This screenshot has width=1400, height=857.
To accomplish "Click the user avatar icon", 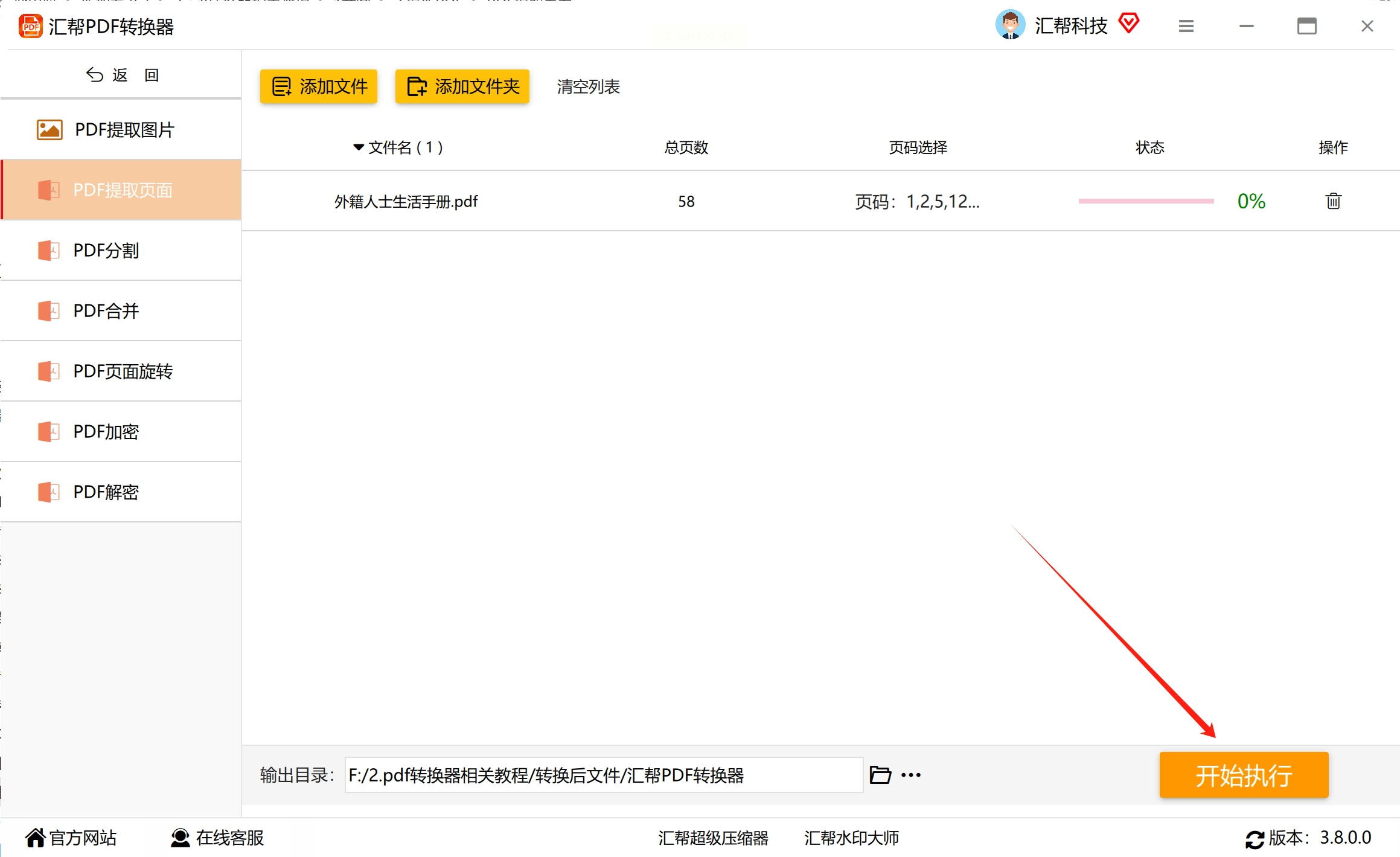I will [1010, 25].
